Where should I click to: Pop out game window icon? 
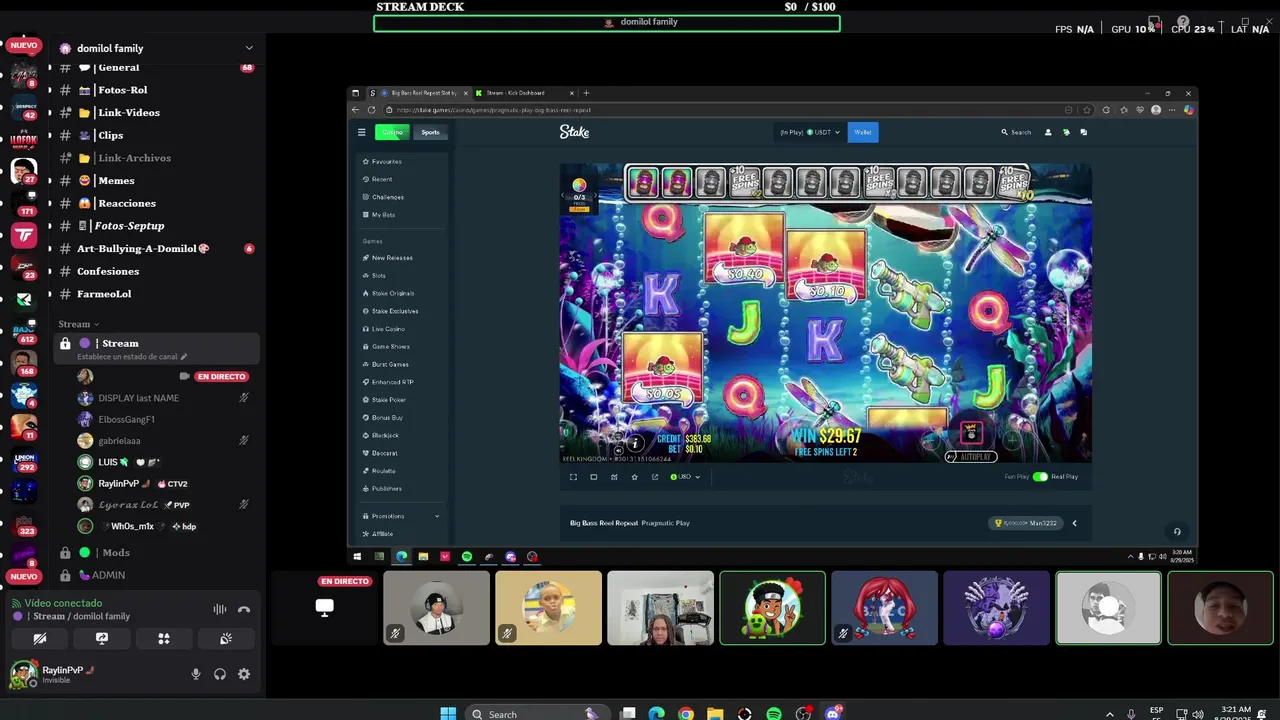(655, 477)
